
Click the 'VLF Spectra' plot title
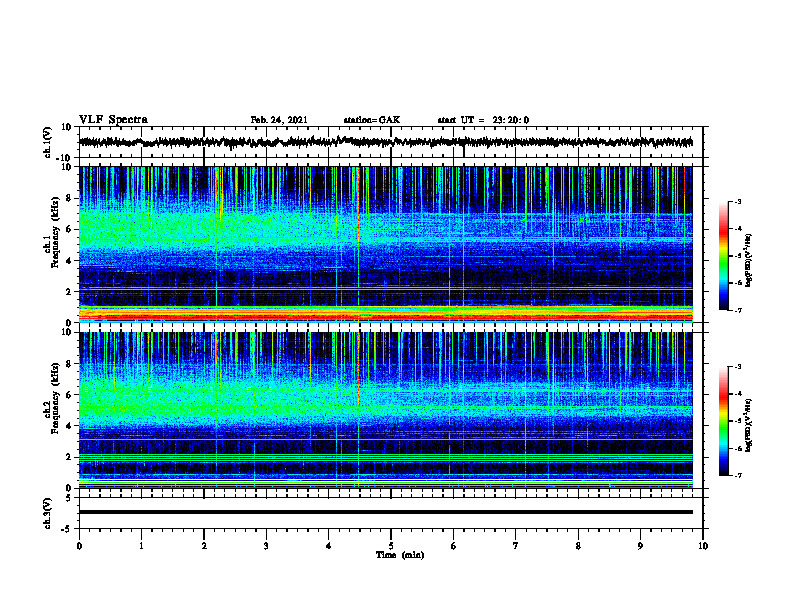click(113, 119)
